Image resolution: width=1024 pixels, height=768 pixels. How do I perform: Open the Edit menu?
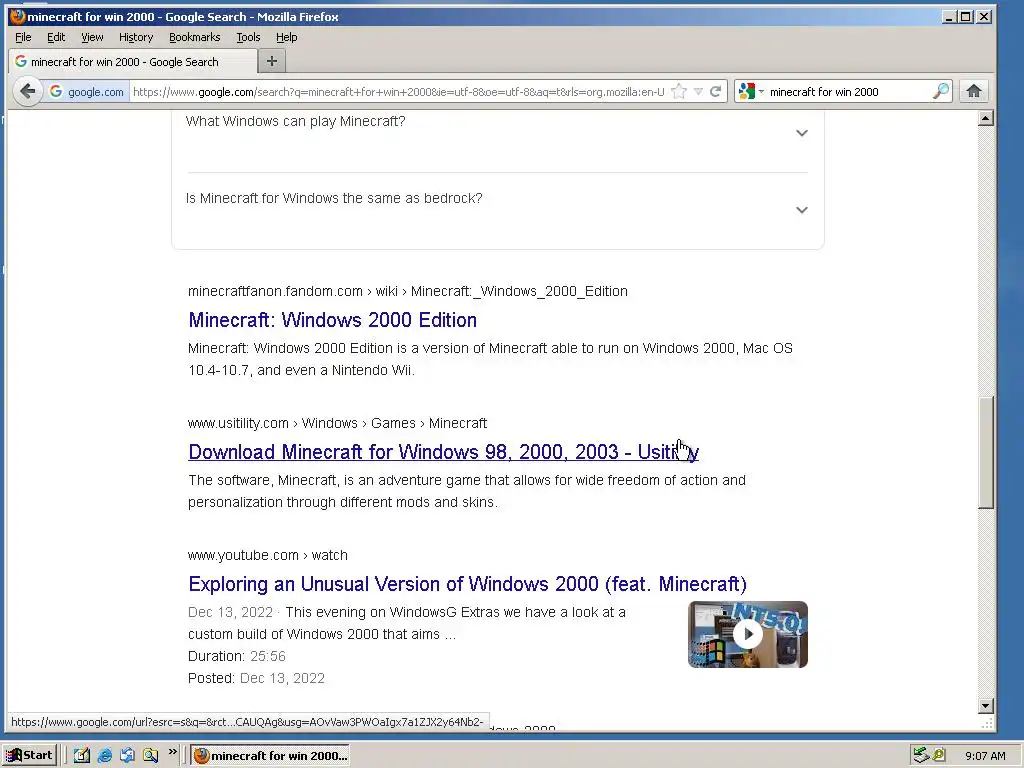click(x=56, y=37)
